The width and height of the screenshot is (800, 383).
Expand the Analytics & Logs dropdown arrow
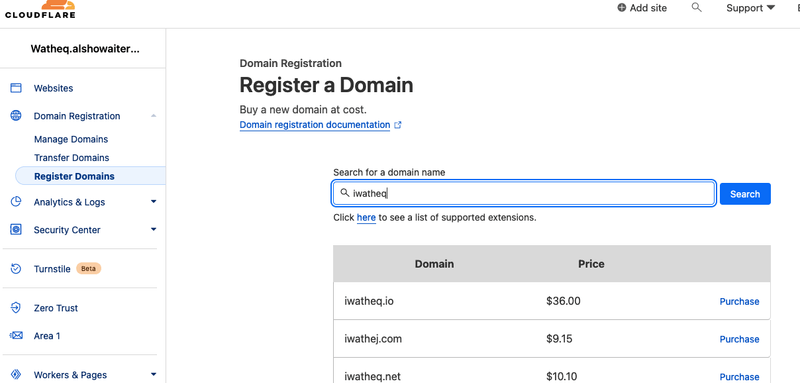(154, 202)
